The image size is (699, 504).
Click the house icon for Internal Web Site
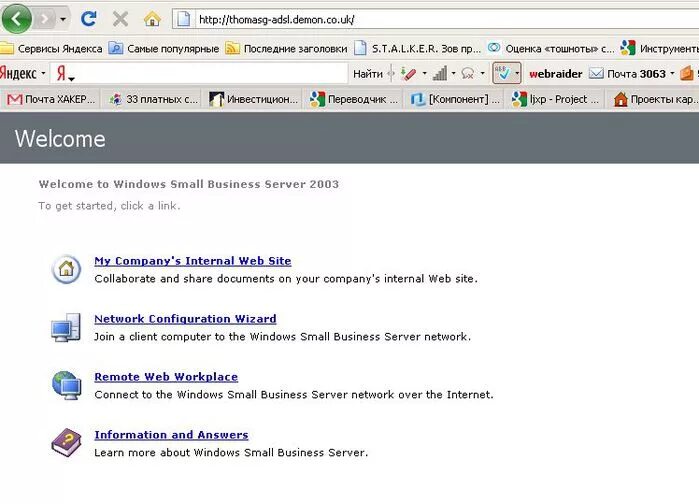tap(66, 269)
